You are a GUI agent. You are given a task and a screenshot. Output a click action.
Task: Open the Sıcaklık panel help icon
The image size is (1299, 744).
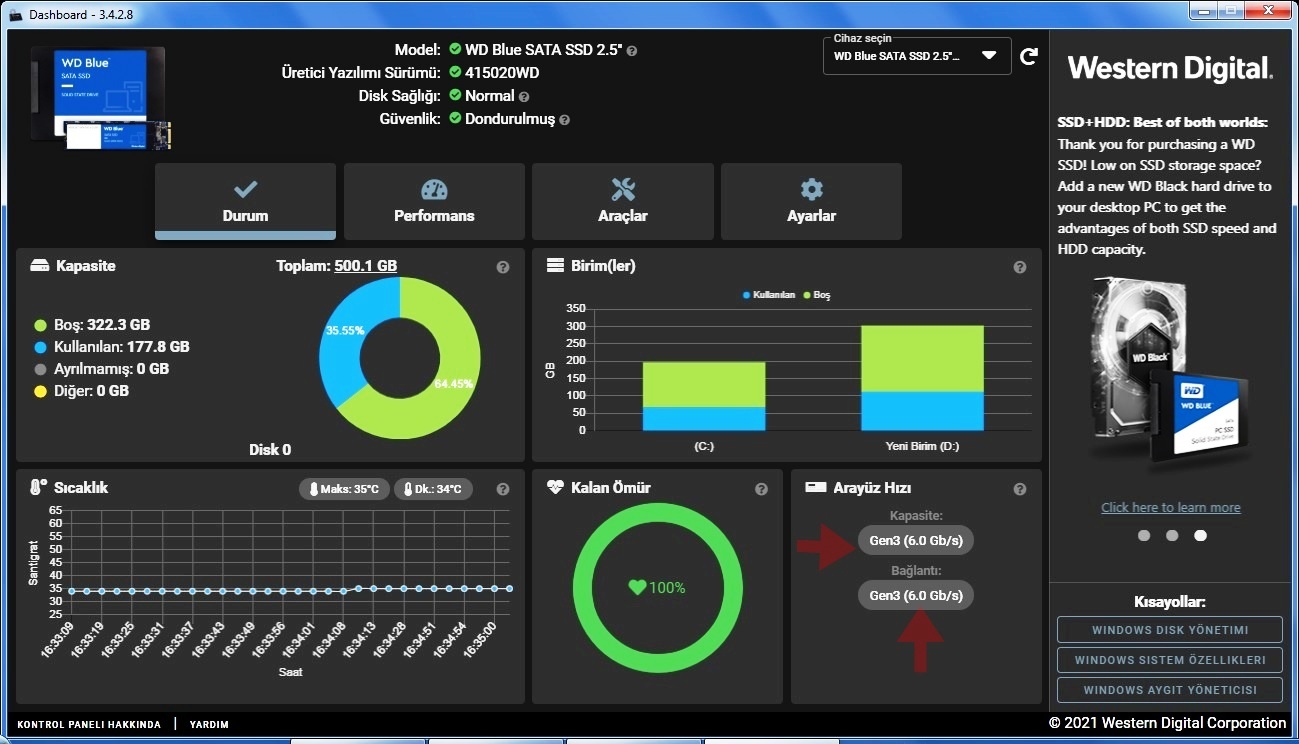(x=503, y=489)
